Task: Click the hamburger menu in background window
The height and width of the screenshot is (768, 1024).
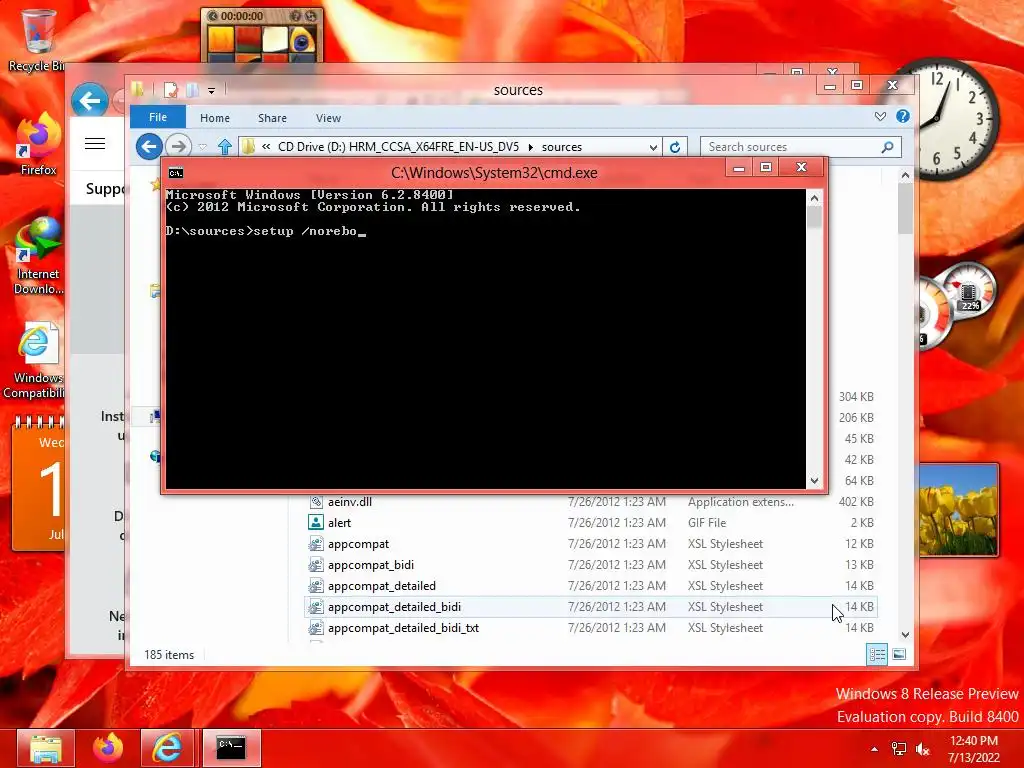Action: click(95, 144)
